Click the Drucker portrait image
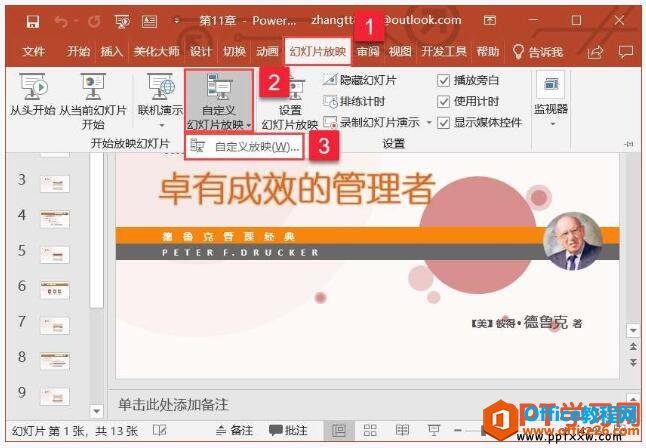This screenshot has width=646, height=448. tap(573, 241)
